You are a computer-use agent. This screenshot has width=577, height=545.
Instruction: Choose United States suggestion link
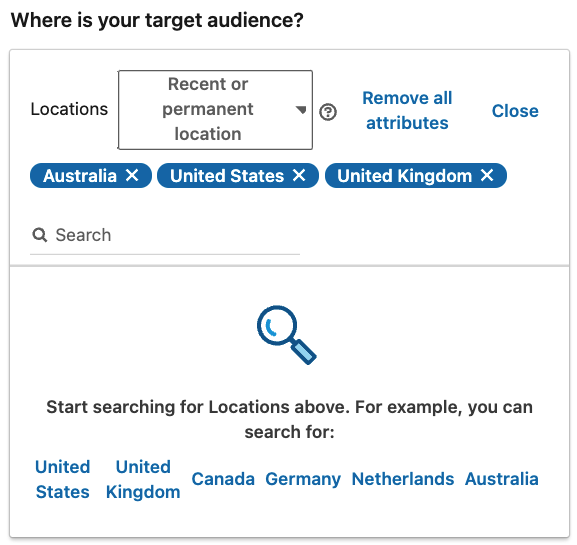[x=63, y=479]
